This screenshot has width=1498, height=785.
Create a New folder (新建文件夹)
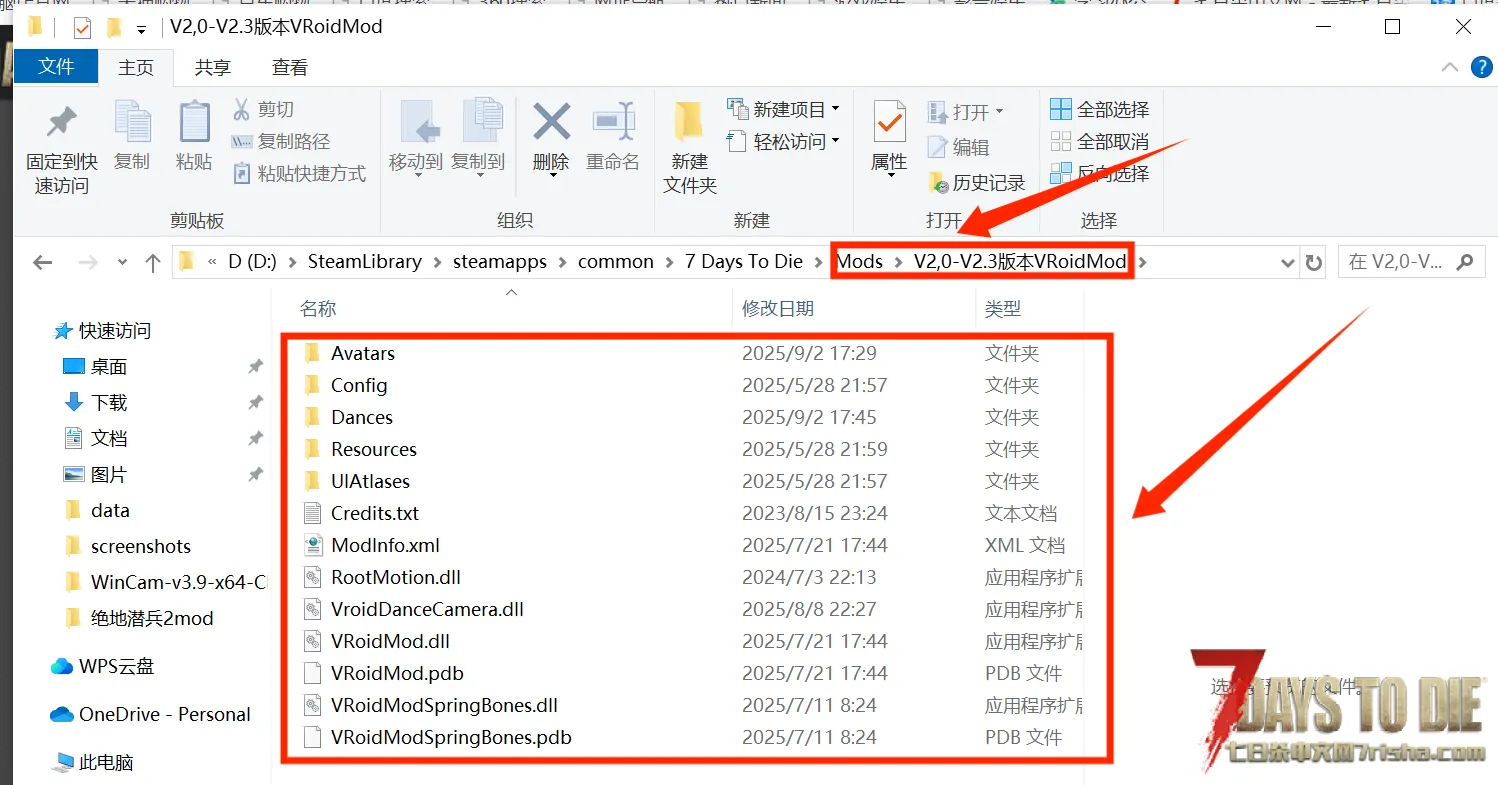pyautogui.click(x=690, y=148)
